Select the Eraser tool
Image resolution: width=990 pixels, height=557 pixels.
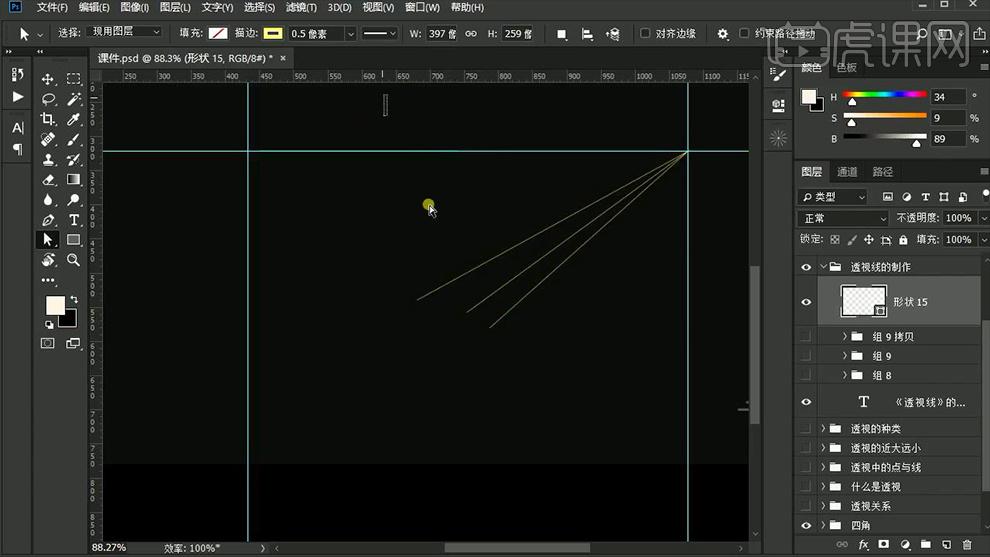click(47, 180)
